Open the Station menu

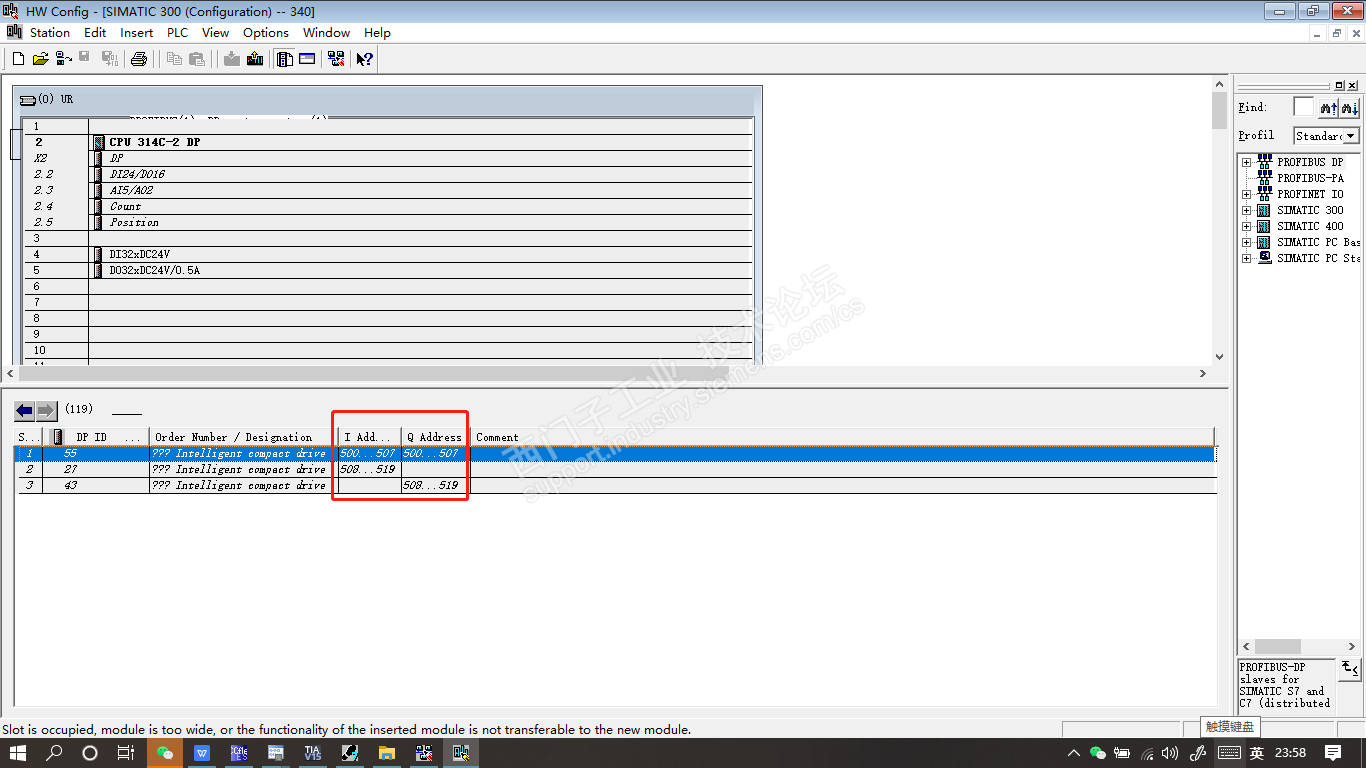point(50,33)
